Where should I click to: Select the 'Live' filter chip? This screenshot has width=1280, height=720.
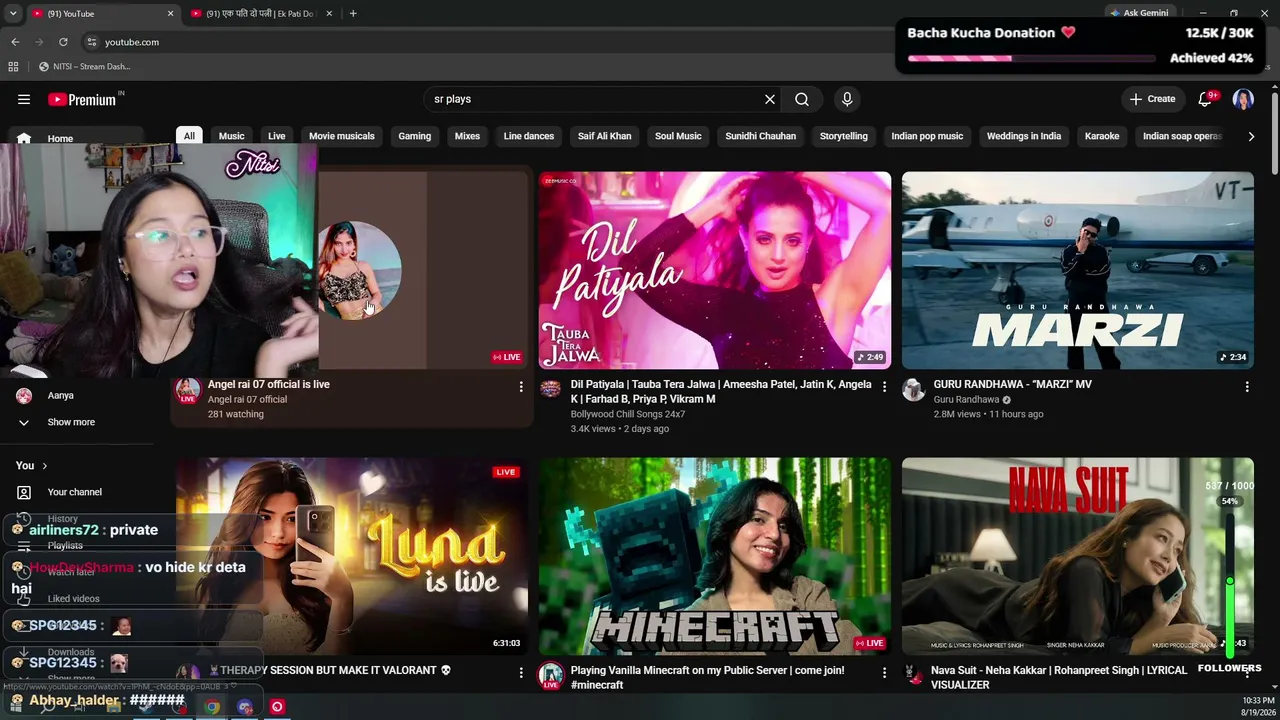click(x=277, y=136)
